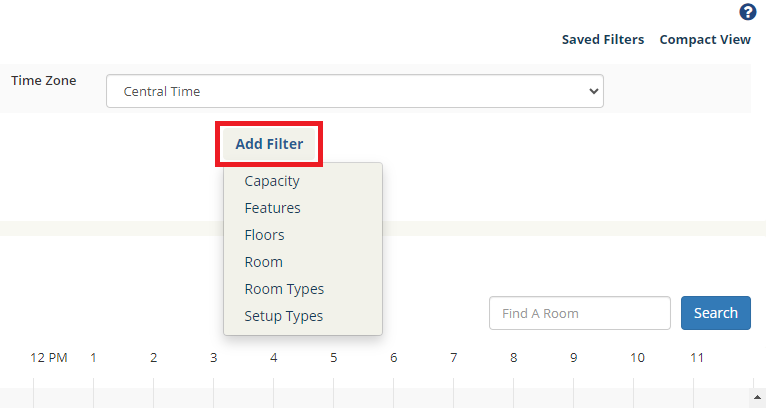Select Features from the filter menu
766x408 pixels.
click(x=273, y=208)
